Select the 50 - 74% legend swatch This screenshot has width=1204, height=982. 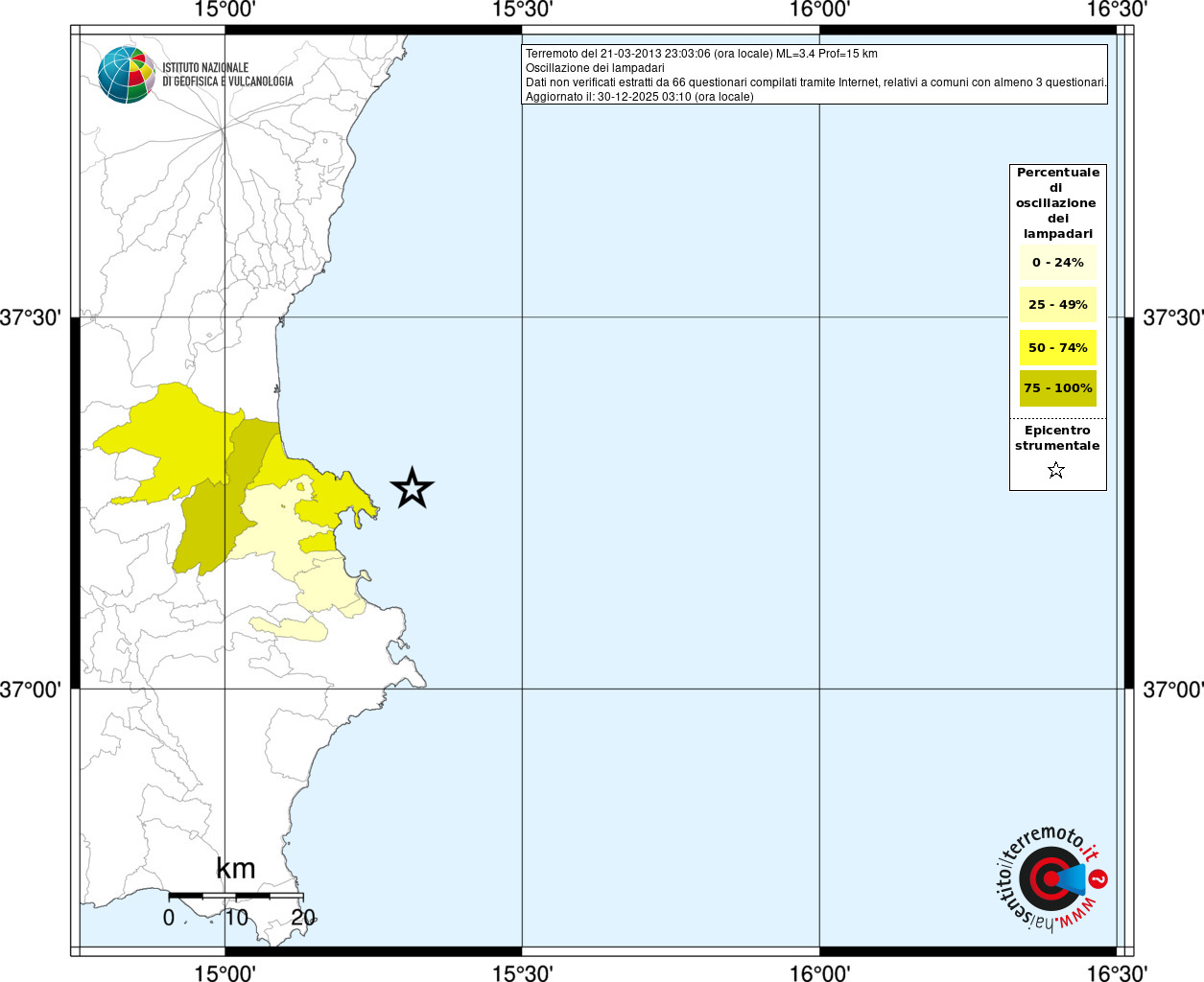(x=1057, y=347)
